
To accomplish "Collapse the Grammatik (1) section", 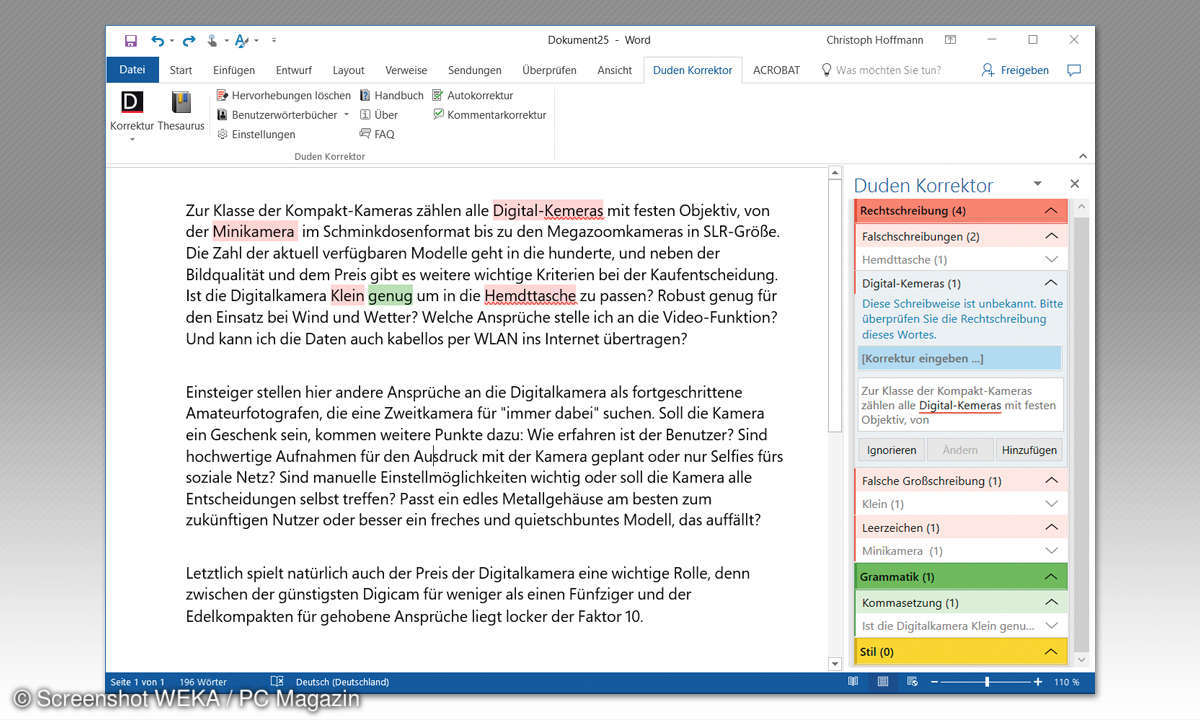I will pos(1050,577).
